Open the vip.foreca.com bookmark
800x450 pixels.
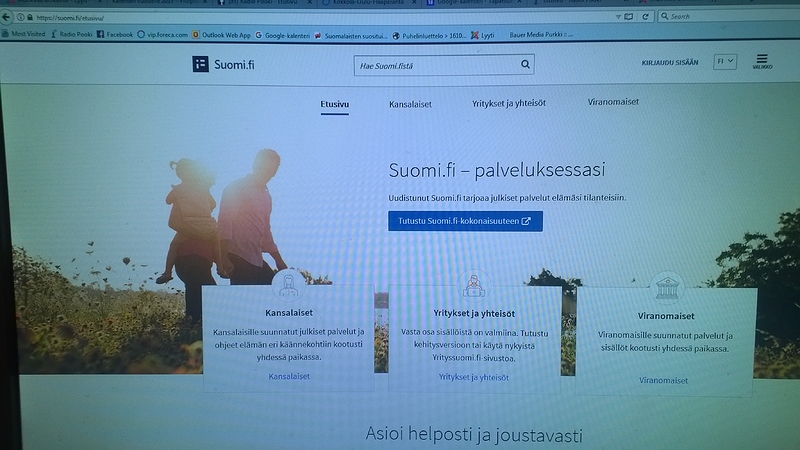pos(163,35)
